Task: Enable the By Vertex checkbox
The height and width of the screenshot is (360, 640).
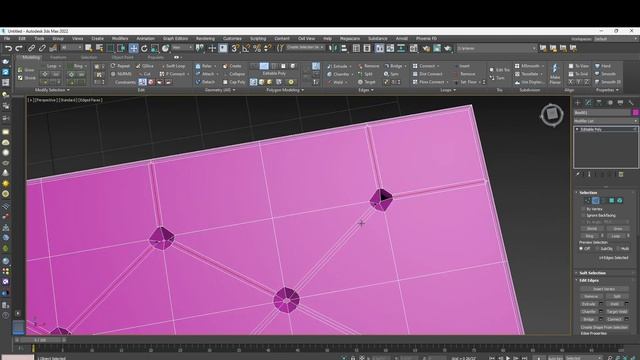Action: pyautogui.click(x=583, y=209)
